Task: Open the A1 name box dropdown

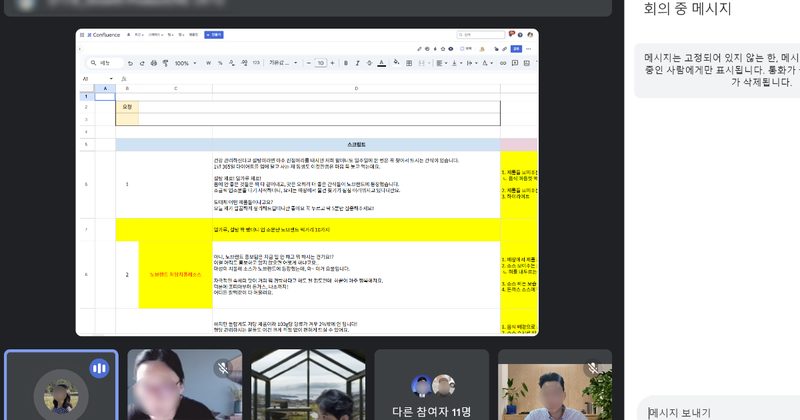Action: 111,79
